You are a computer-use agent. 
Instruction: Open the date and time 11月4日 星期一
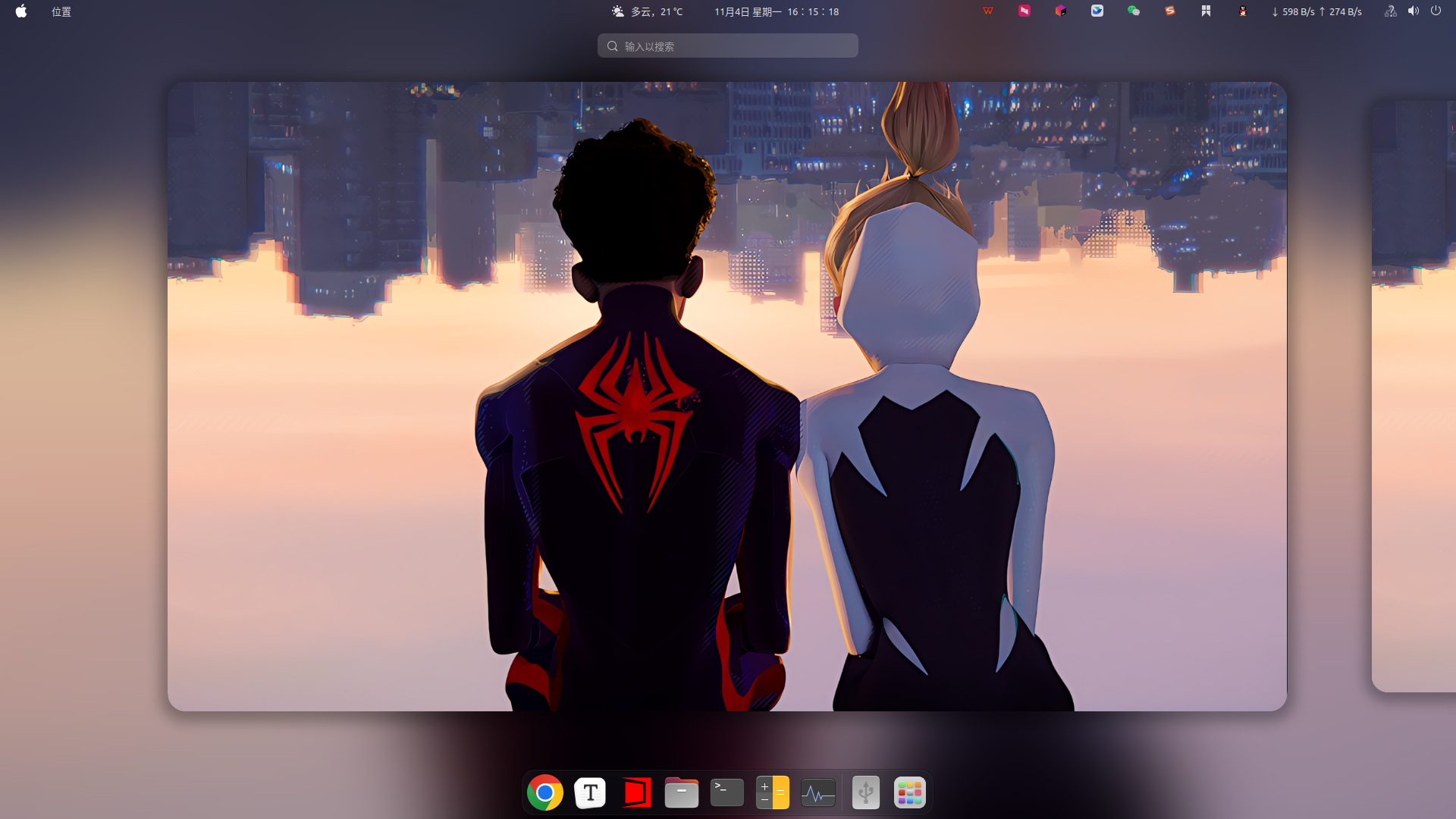[x=777, y=11]
